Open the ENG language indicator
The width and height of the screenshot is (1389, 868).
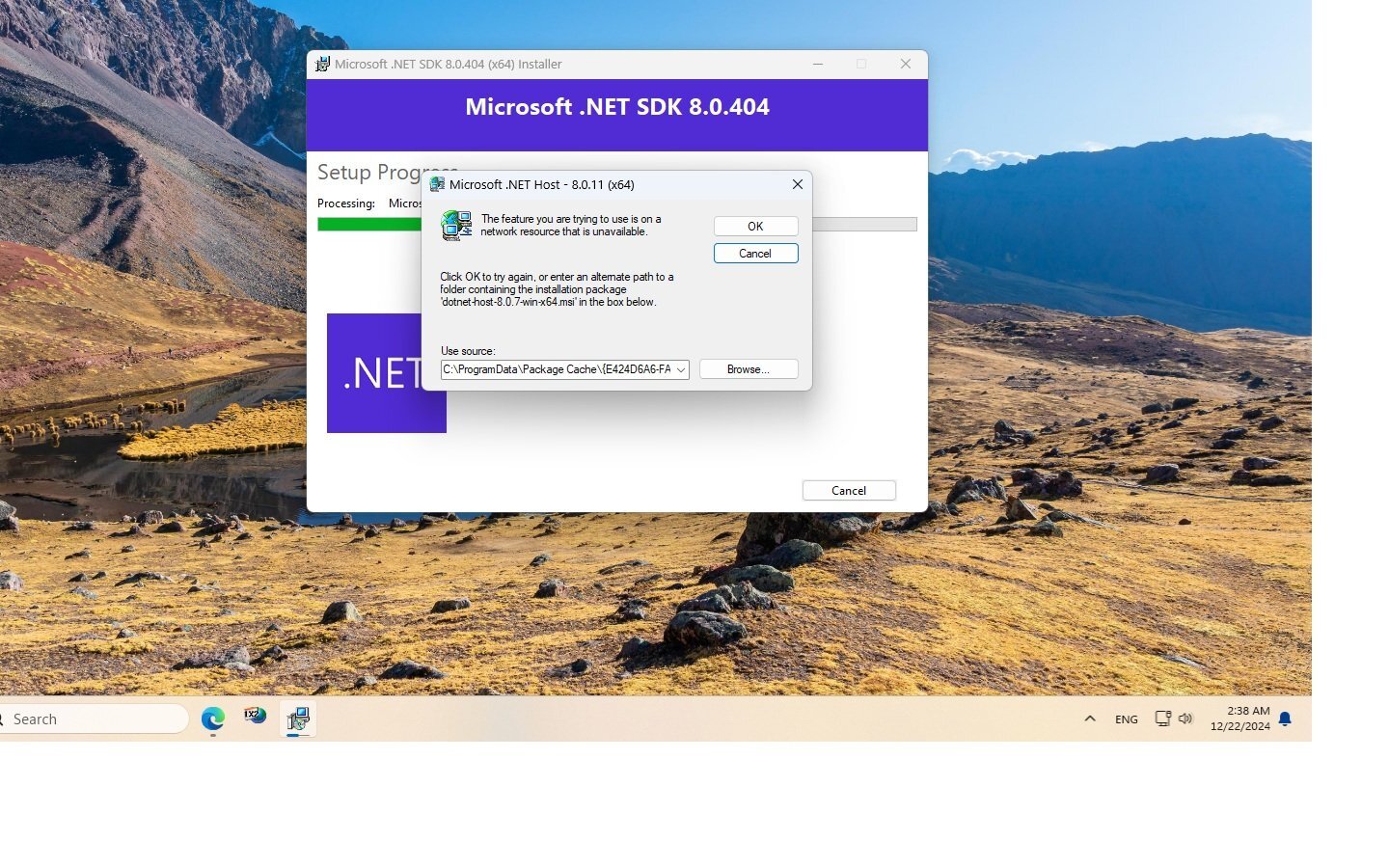pos(1127,719)
